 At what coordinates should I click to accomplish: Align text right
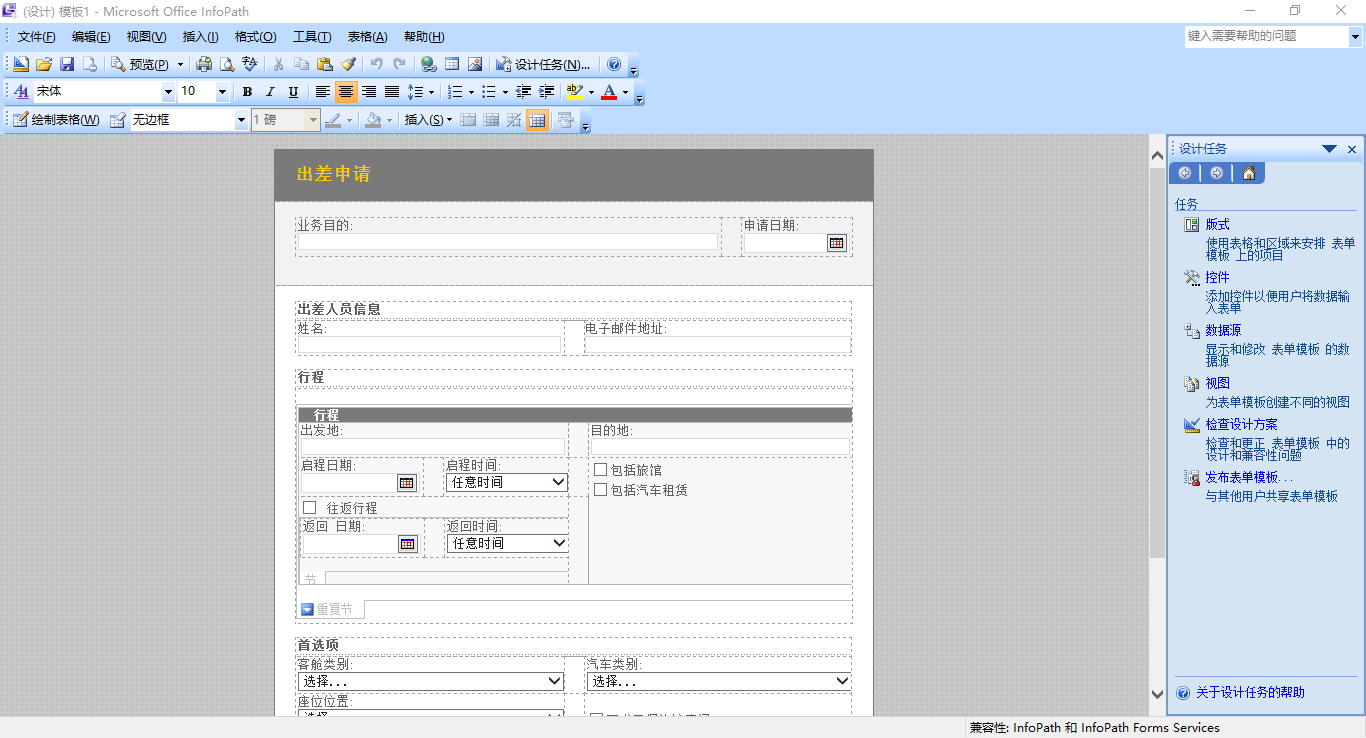click(x=369, y=92)
